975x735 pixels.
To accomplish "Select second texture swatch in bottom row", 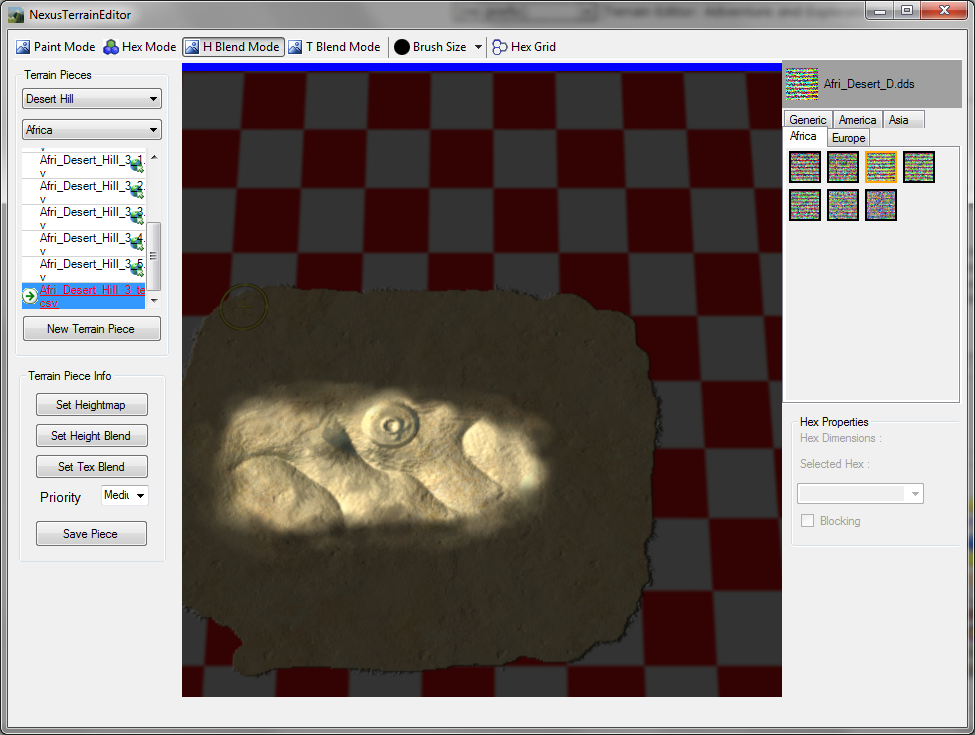I will click(843, 205).
